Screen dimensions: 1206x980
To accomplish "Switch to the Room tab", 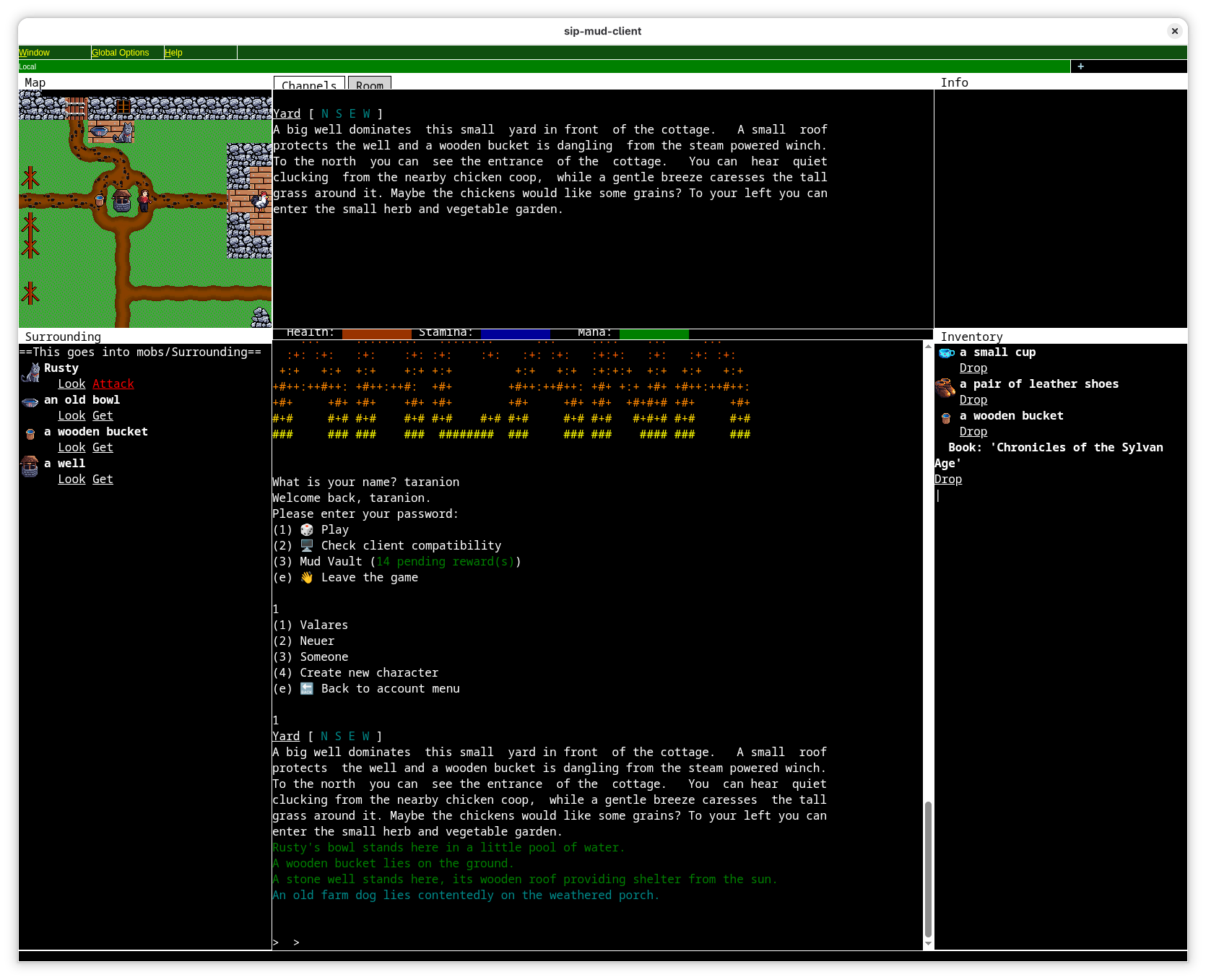I will 370,84.
